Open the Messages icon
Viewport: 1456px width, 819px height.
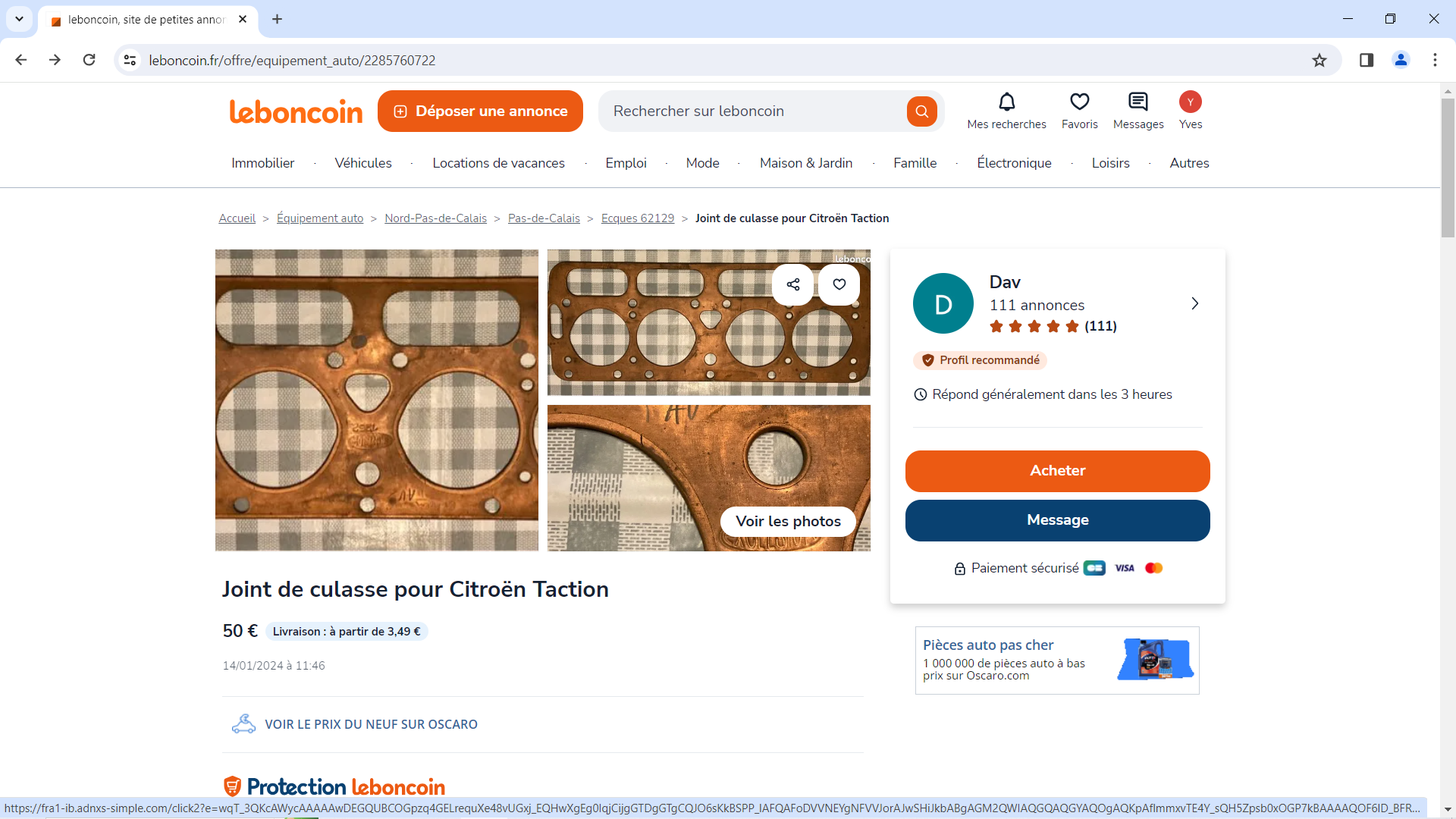[x=1138, y=102]
